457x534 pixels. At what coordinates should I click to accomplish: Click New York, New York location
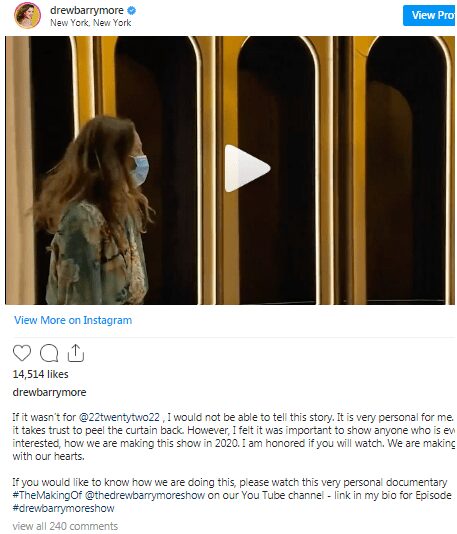[x=91, y=23]
